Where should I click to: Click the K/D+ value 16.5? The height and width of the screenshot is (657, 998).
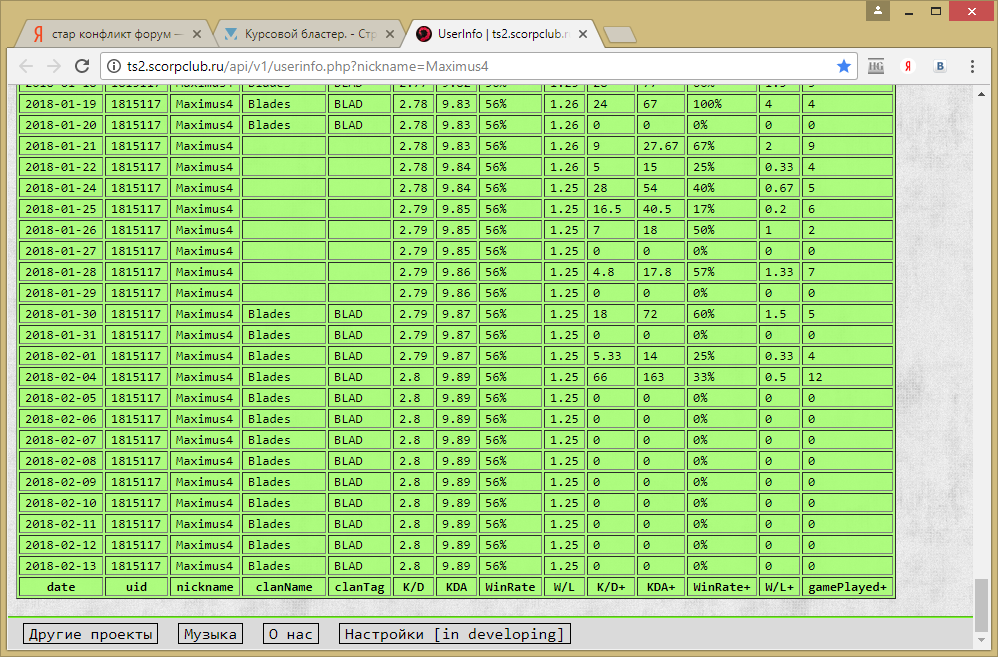[x=611, y=209]
